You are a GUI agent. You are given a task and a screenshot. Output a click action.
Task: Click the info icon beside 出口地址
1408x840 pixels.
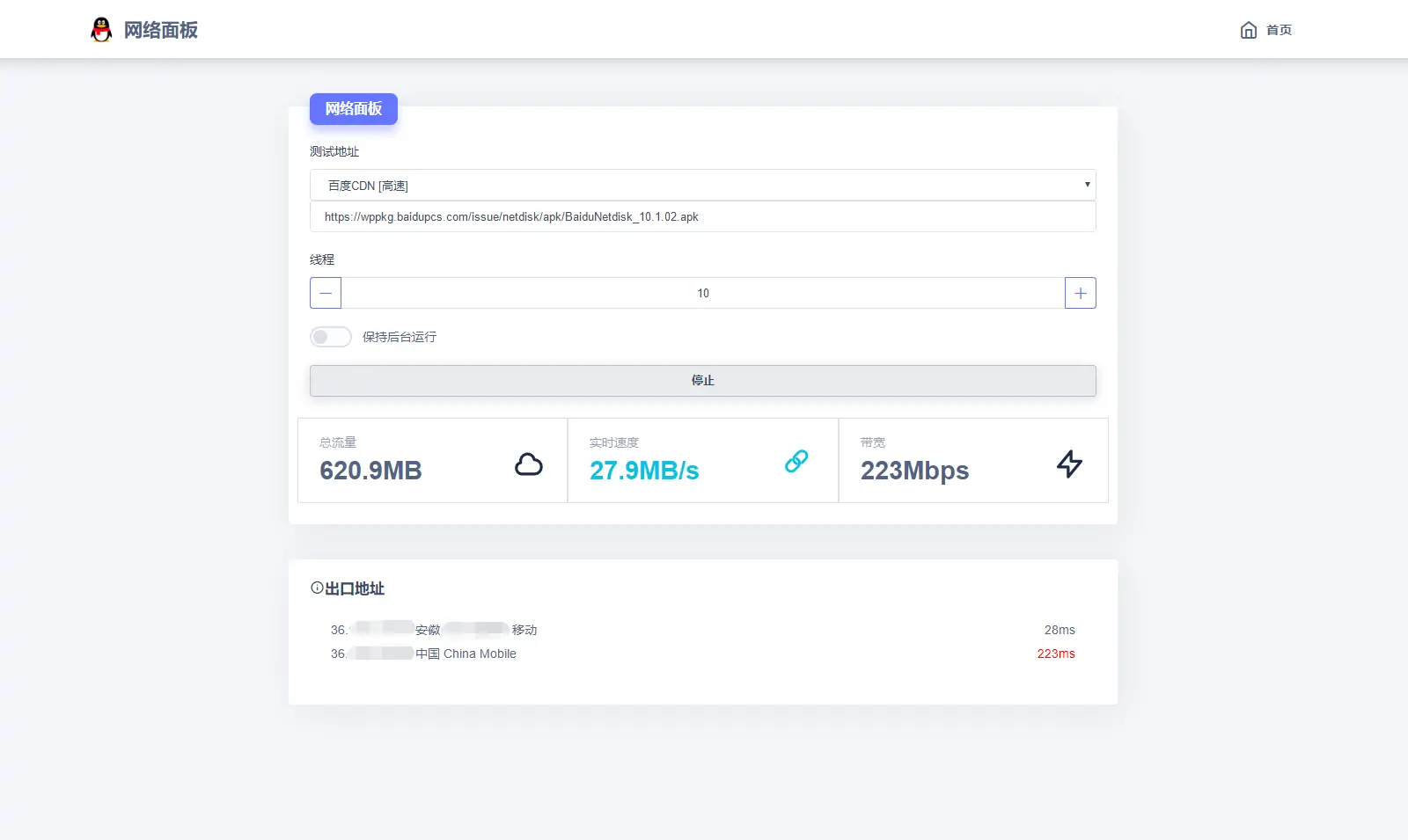coord(317,588)
